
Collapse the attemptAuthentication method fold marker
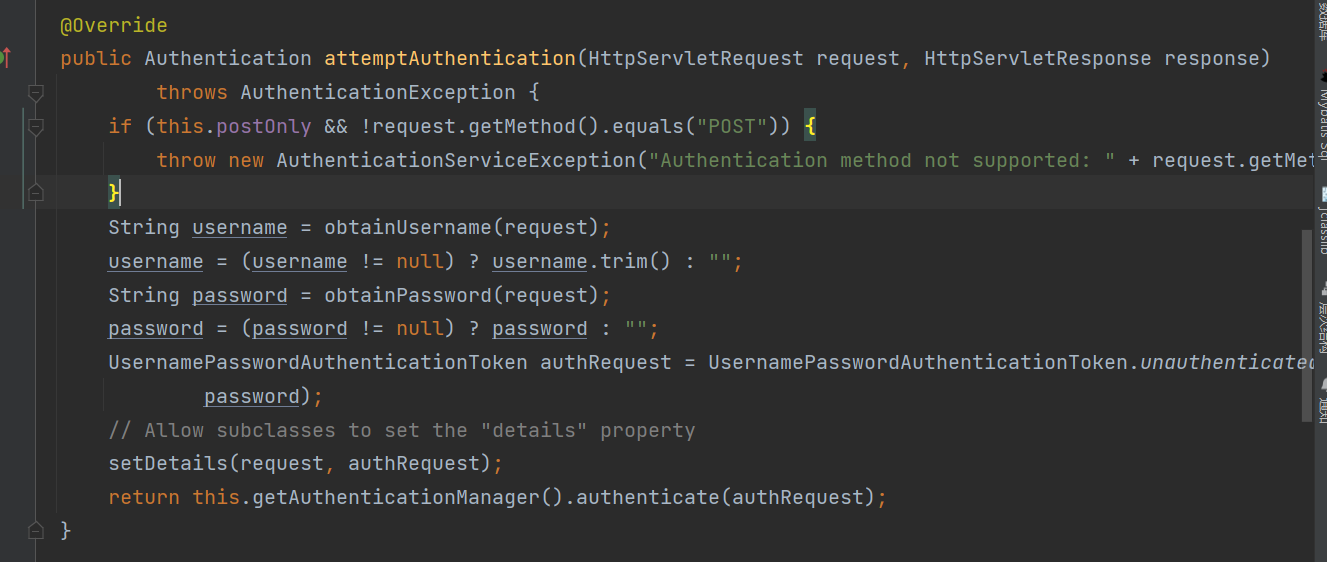pyautogui.click(x=36, y=92)
